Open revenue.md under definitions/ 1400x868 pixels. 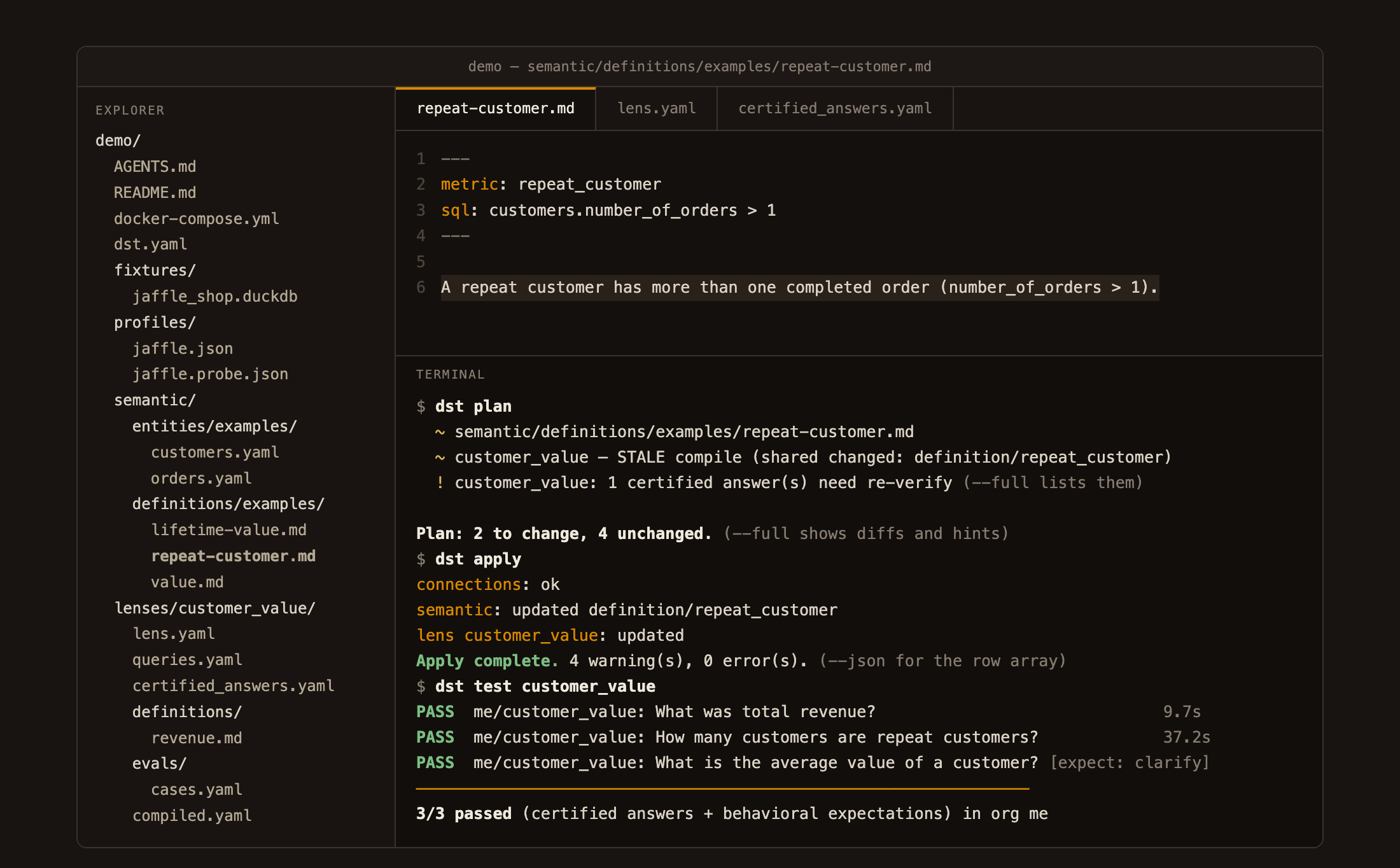point(196,738)
